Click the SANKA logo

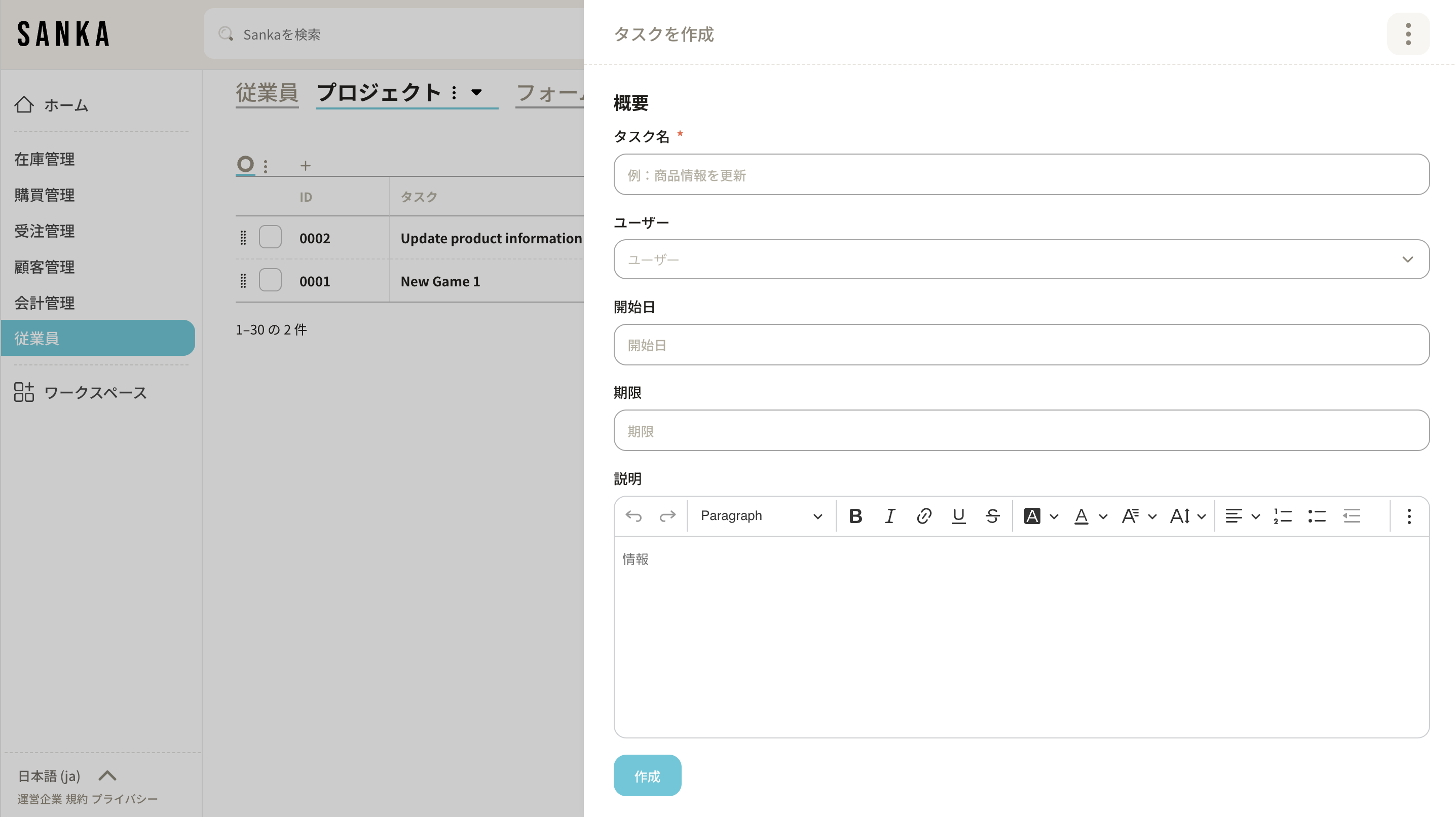tap(63, 33)
